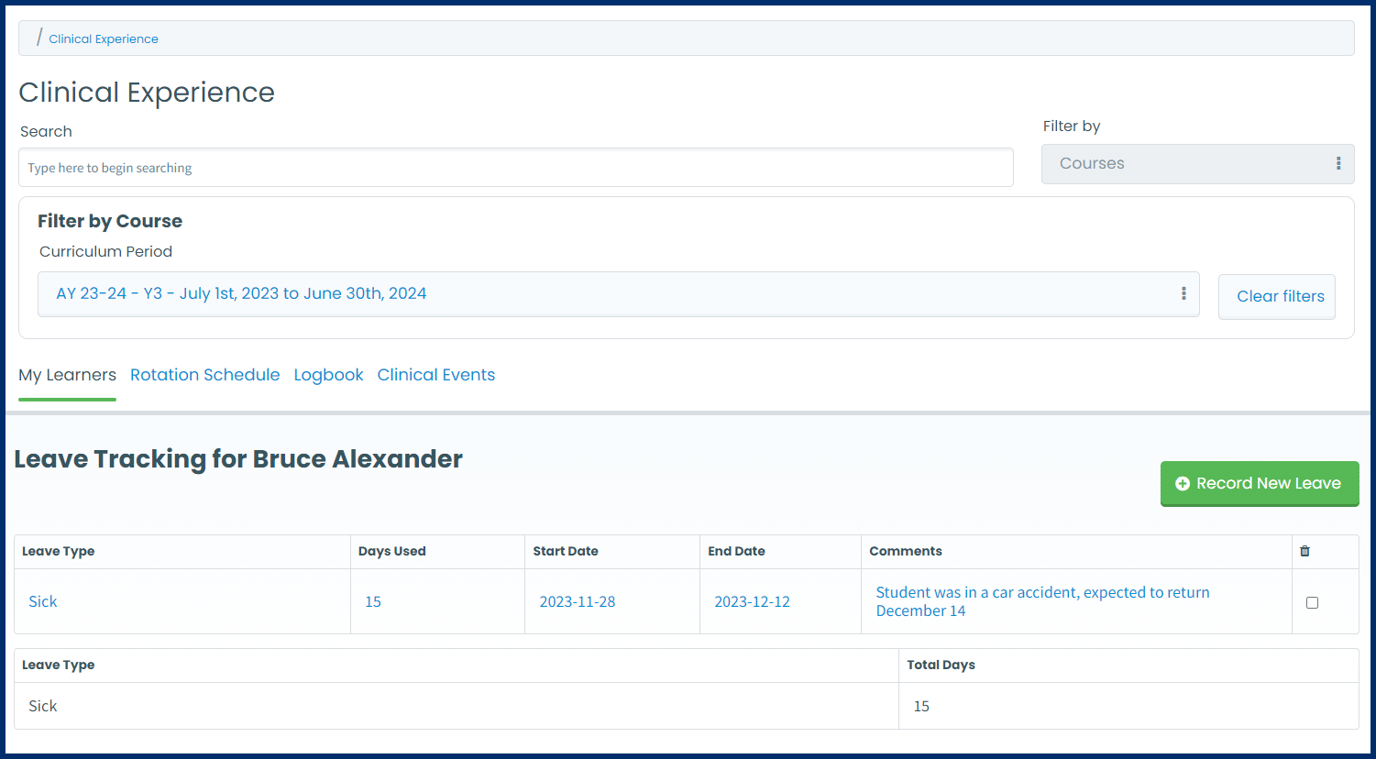Viewport: 1376px width, 759px height.
Task: Check the Sick leave row checkbox
Action: click(1312, 603)
